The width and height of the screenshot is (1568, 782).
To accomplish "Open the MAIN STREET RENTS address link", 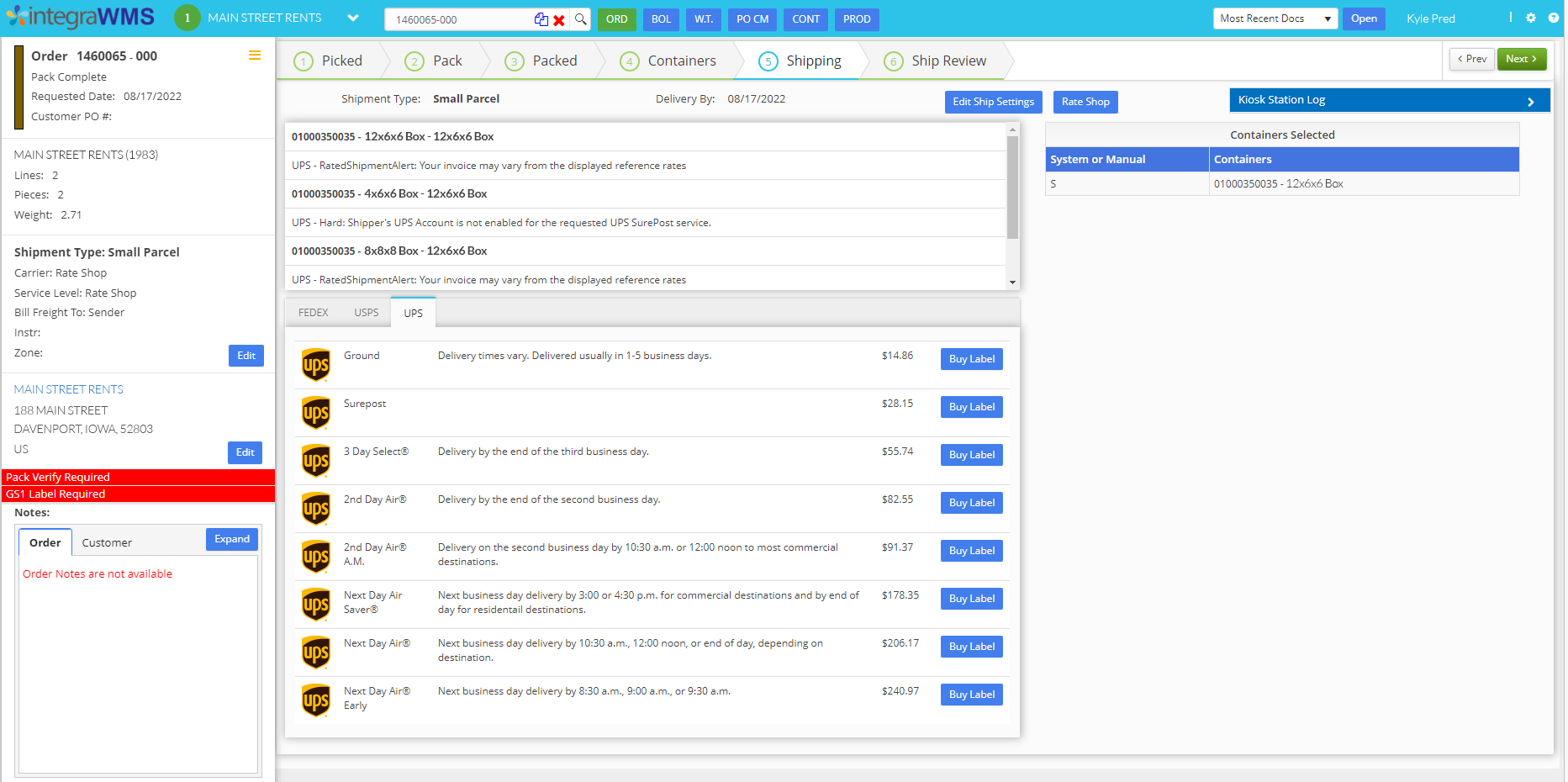I will (x=69, y=389).
